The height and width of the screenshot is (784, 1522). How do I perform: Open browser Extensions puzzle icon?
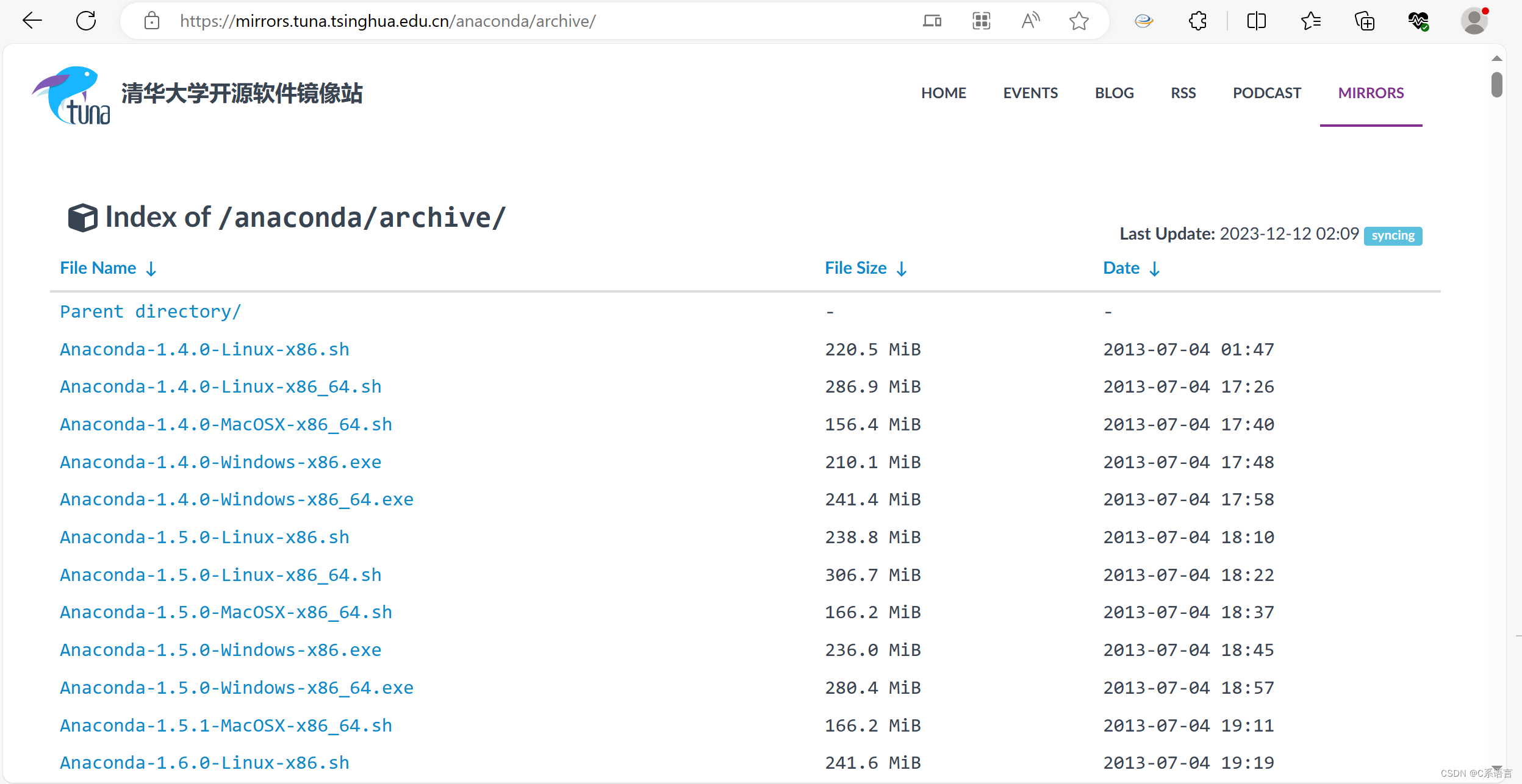coord(1198,21)
